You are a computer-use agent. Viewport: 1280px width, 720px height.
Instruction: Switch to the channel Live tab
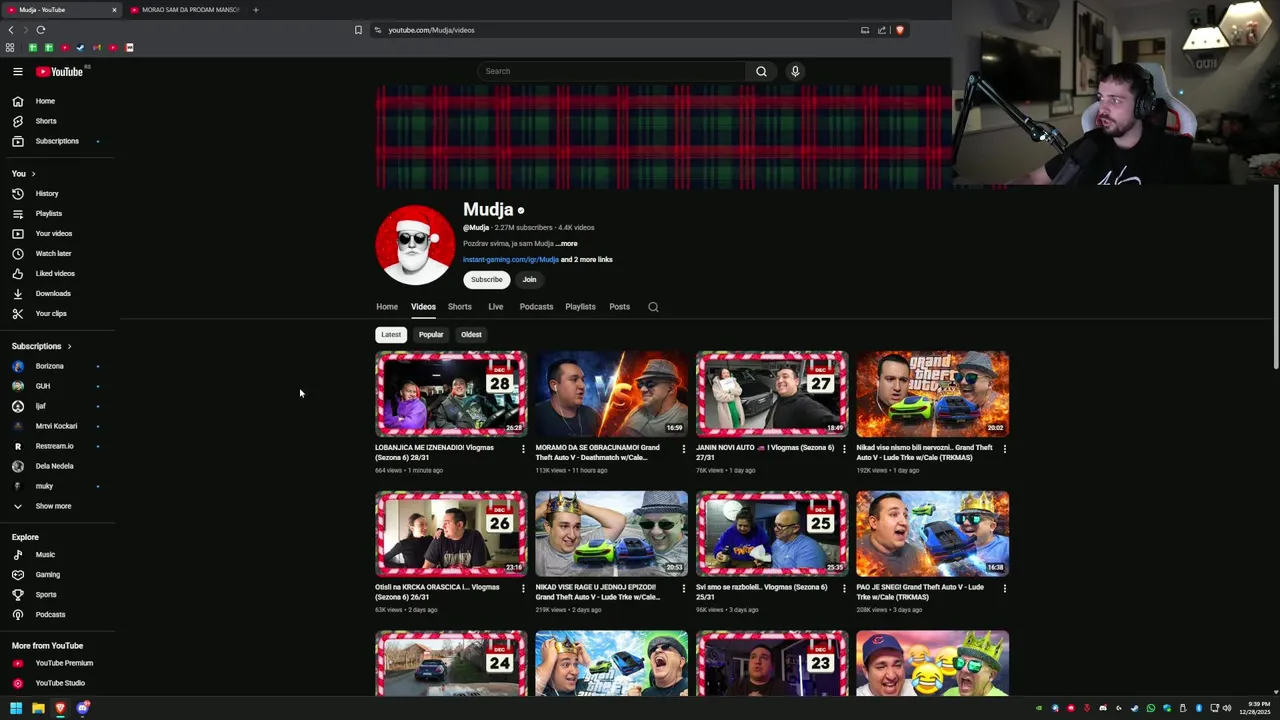496,307
